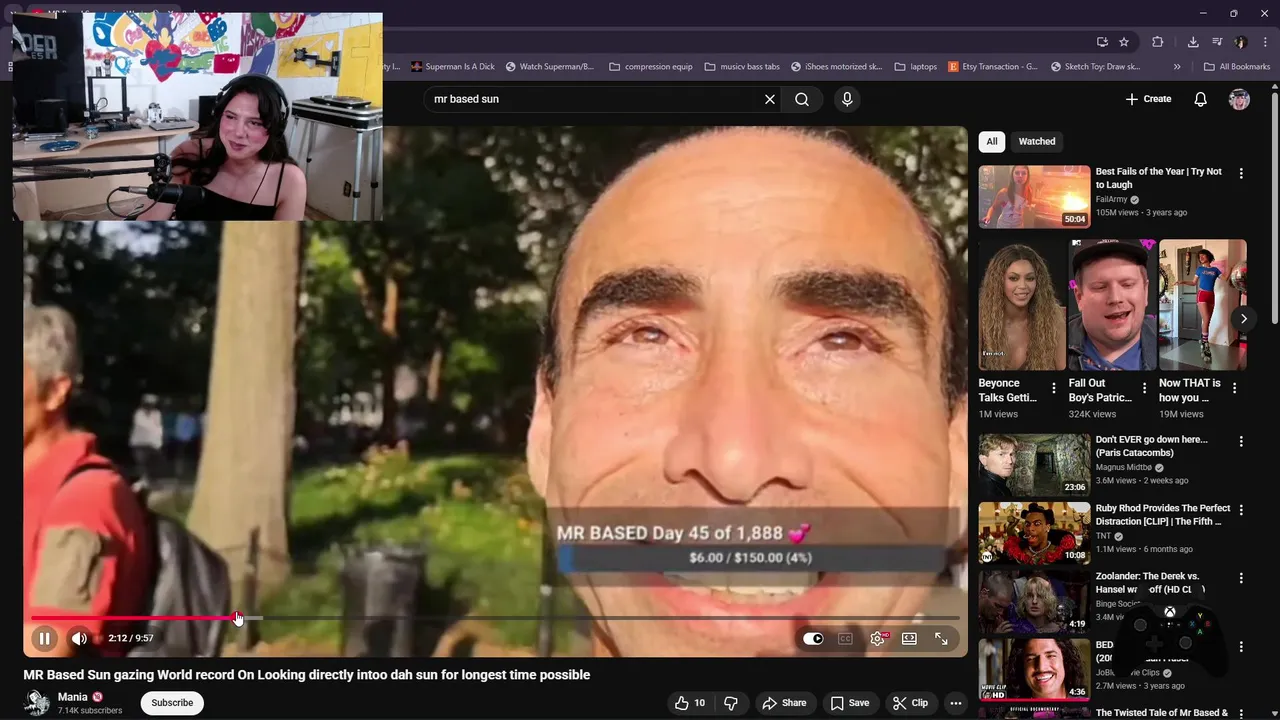Dislike this video
This screenshot has height=720, width=1280.
pos(731,703)
